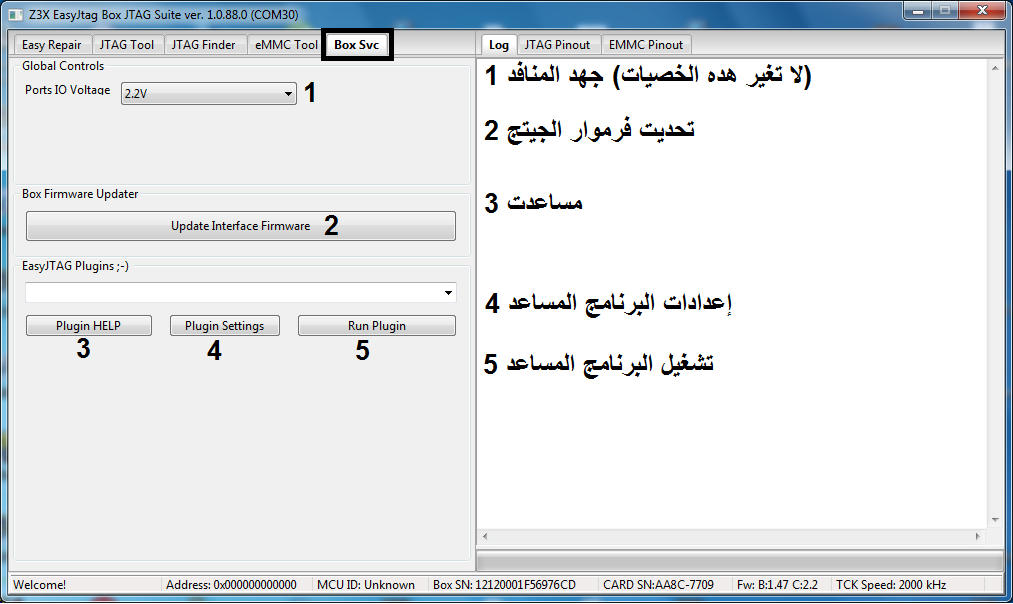Screen dimensions: 1013x604
Task: Click the Plugin HELP button
Action: (x=89, y=326)
